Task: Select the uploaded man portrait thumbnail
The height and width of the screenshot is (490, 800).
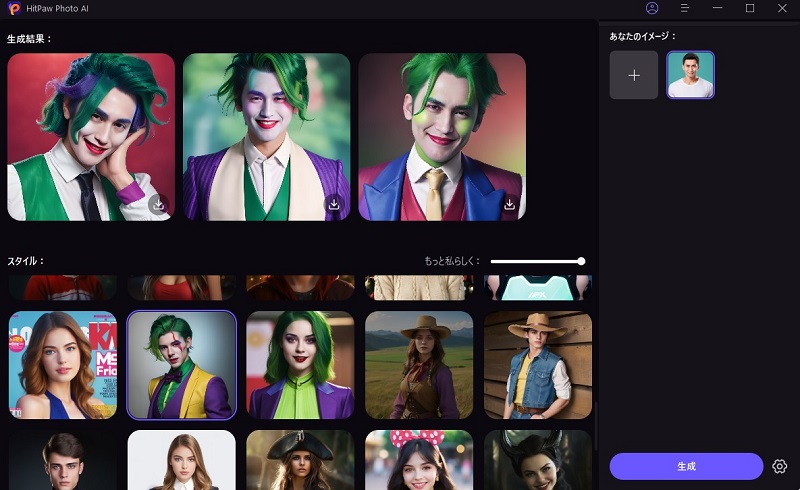Action: tap(690, 75)
